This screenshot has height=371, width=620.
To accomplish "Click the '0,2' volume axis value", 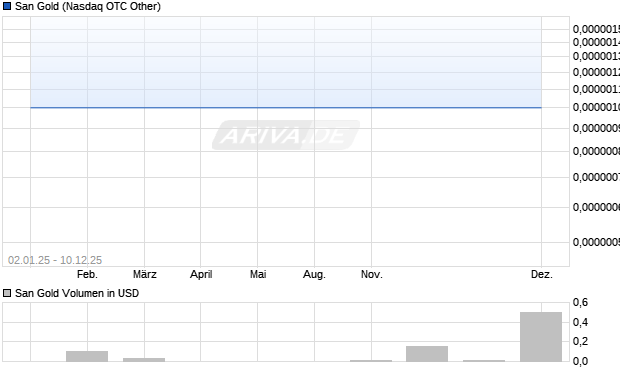I will coord(580,341).
